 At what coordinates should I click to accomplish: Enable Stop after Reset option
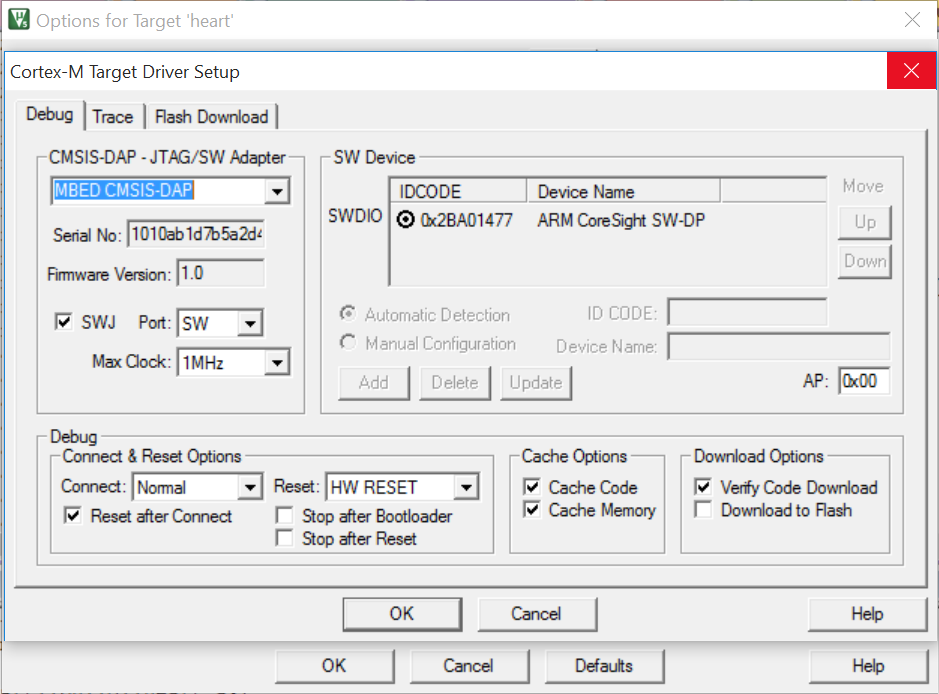pos(284,538)
